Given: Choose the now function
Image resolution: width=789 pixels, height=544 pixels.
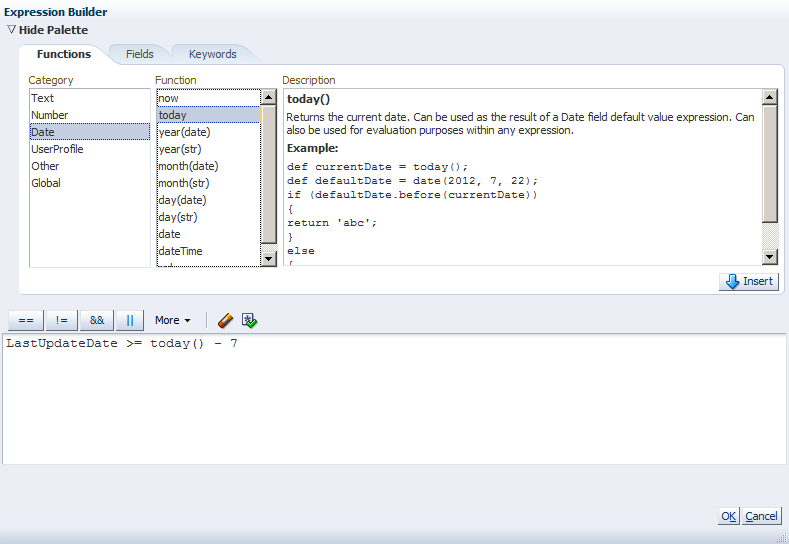Looking at the screenshot, I should click(209, 98).
